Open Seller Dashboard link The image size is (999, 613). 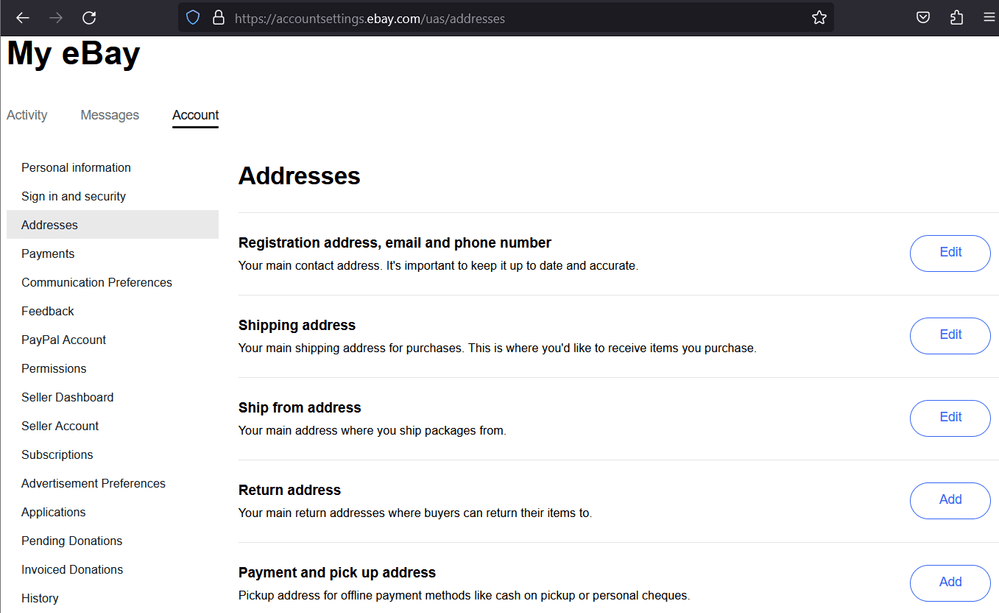[68, 397]
